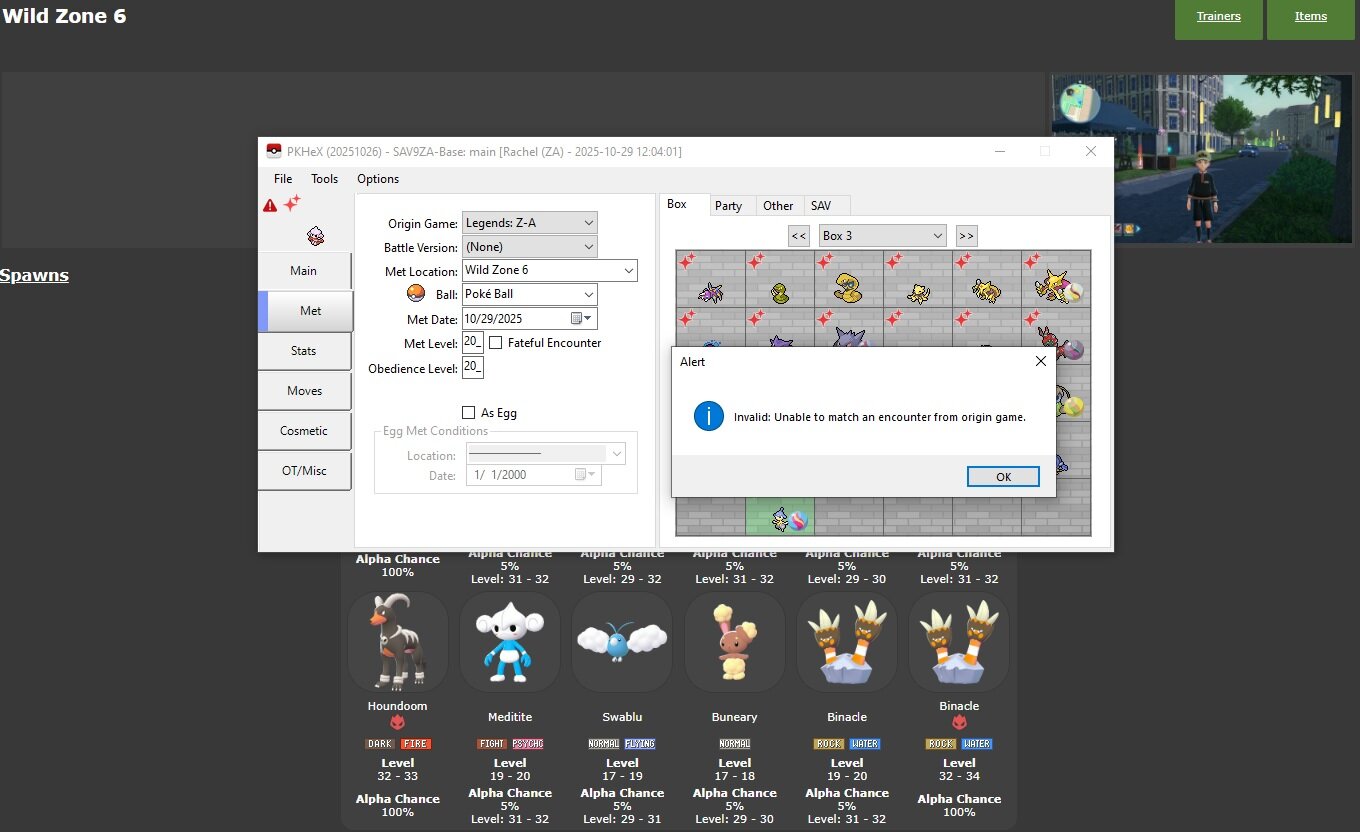
Task: Open the Trainers link button
Action: tap(1218, 17)
